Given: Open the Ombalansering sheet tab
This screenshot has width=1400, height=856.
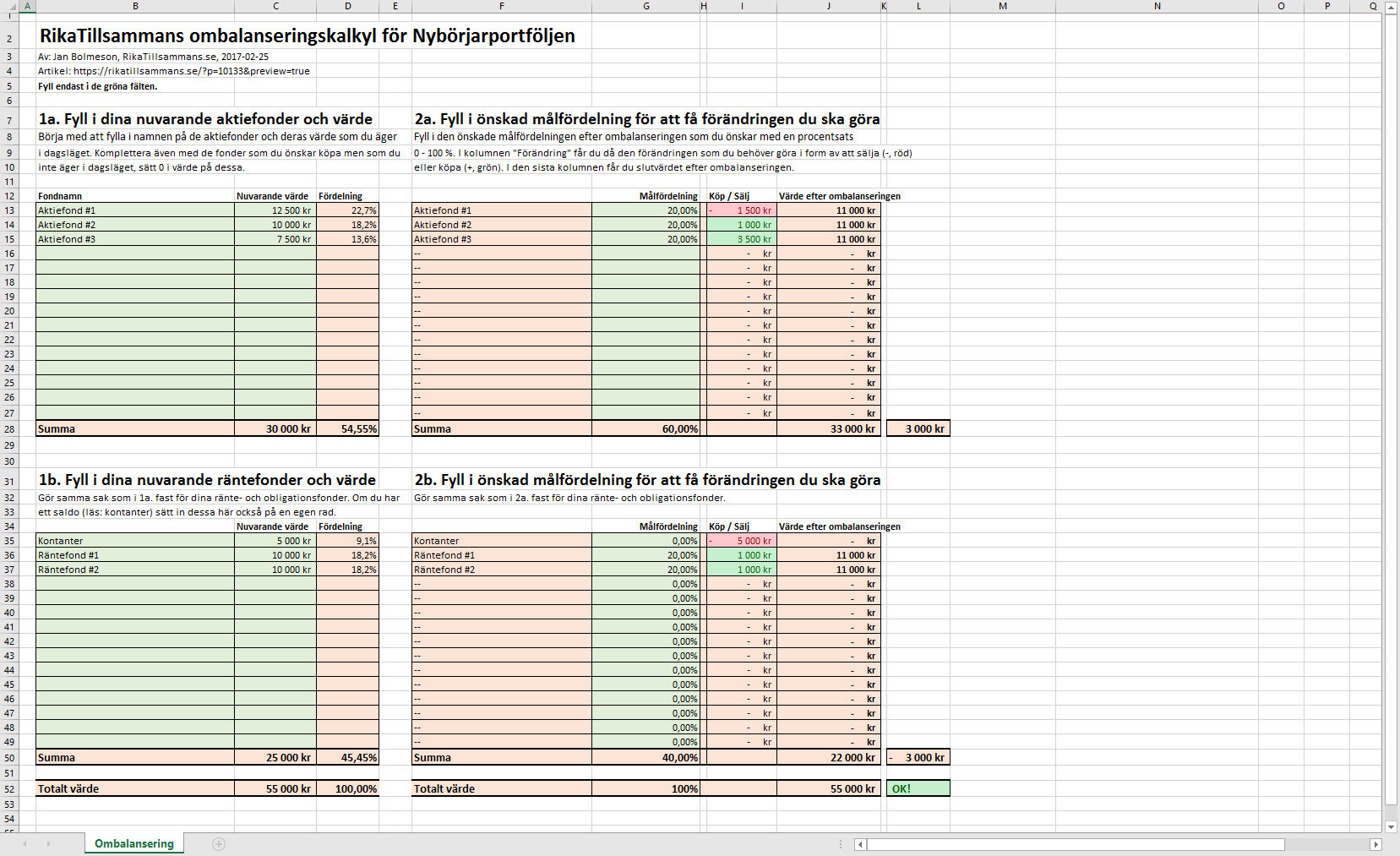Looking at the screenshot, I should (133, 843).
